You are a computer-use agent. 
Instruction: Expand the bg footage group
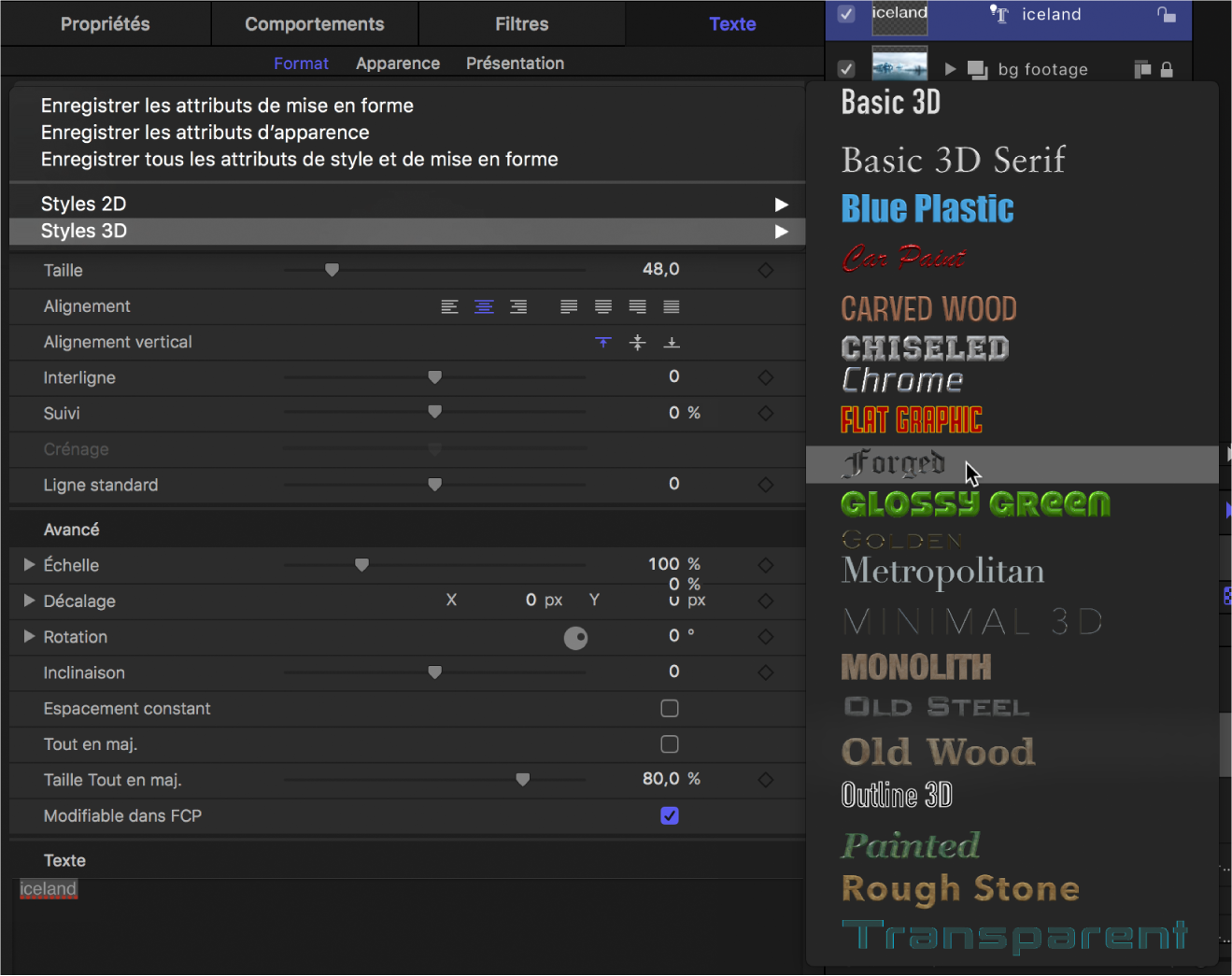pos(950,69)
